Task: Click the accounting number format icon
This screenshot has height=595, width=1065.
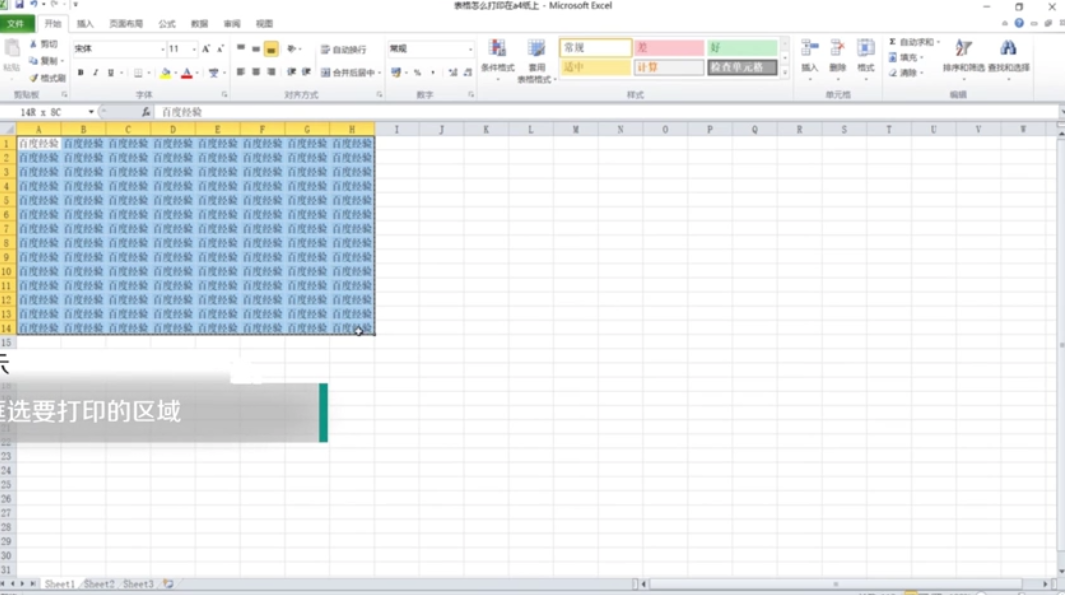Action: [x=396, y=72]
